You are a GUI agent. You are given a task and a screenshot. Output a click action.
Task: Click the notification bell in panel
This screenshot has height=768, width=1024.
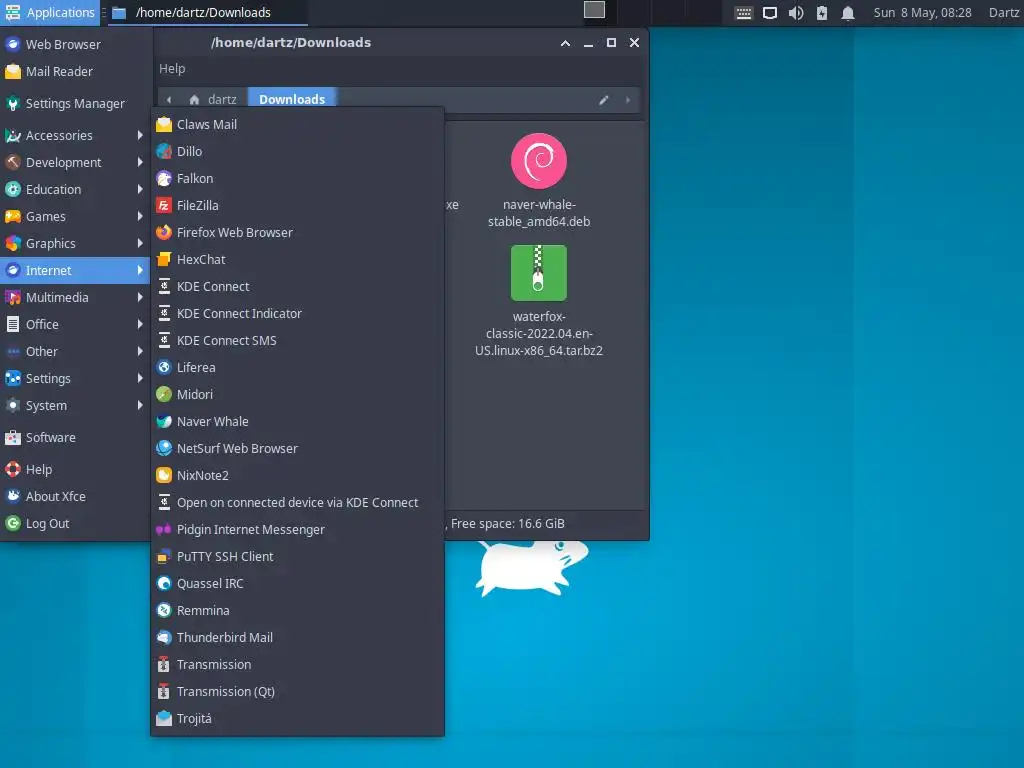tap(848, 13)
